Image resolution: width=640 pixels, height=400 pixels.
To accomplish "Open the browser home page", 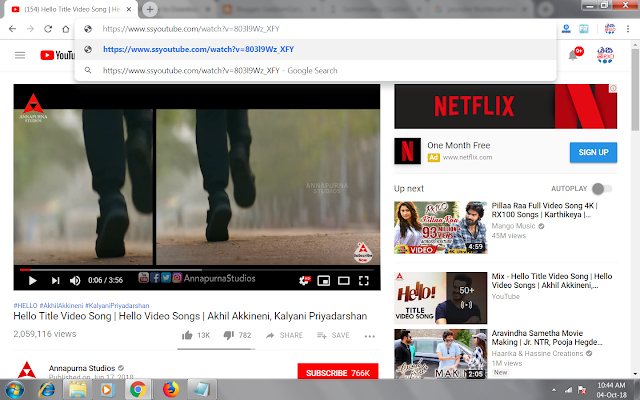I will [66, 29].
